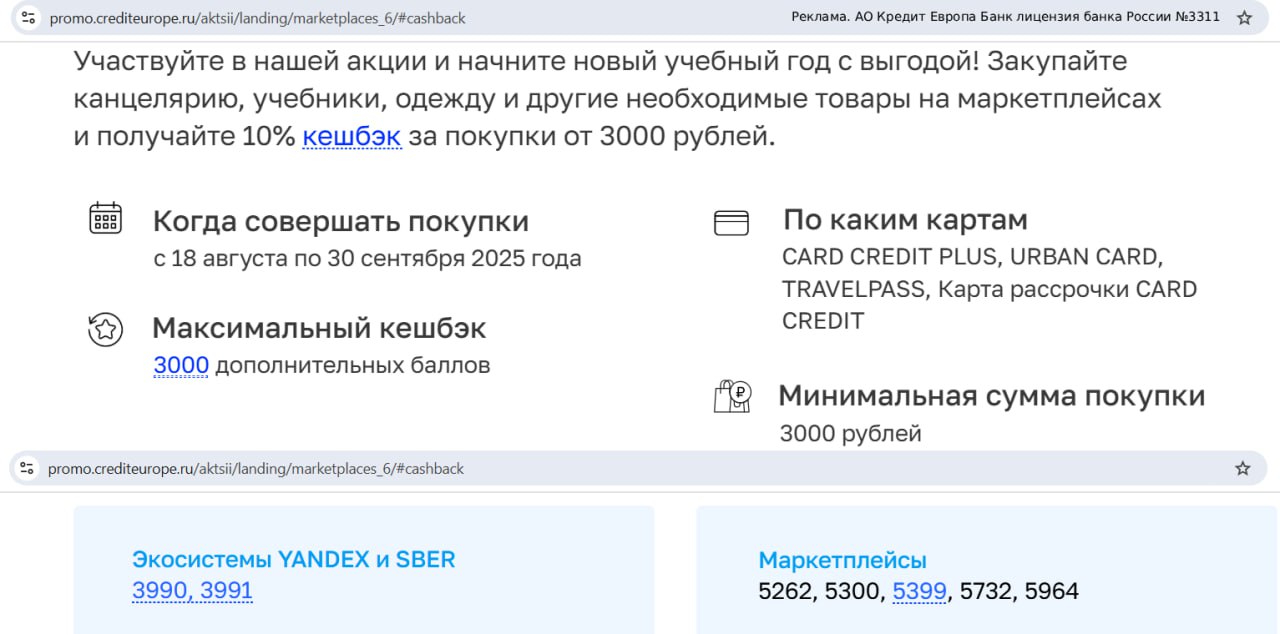Click the credit card icon beside "По каким картам"
1280x634 pixels.
click(x=731, y=223)
